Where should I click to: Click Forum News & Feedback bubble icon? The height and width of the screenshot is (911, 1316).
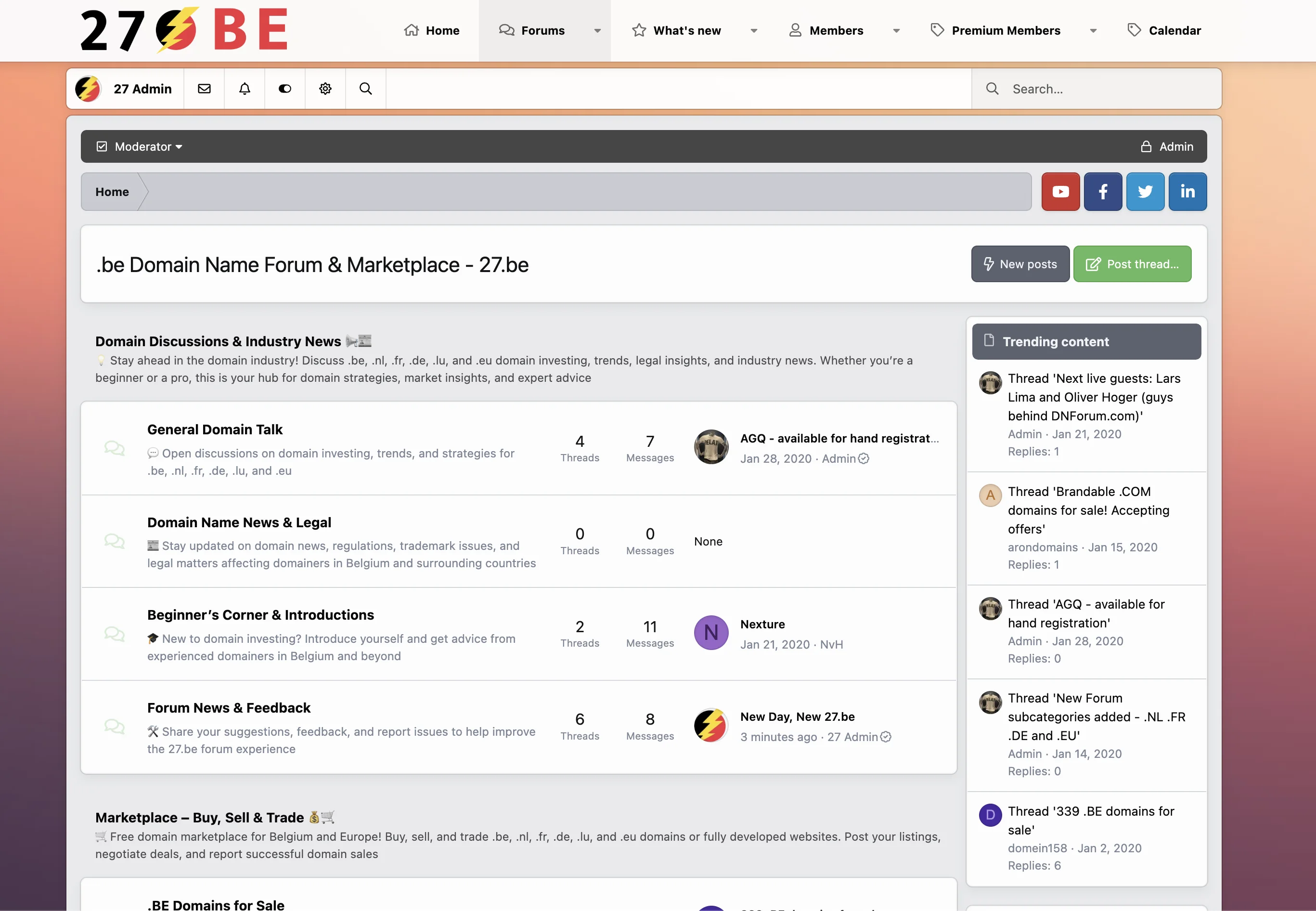(x=114, y=726)
